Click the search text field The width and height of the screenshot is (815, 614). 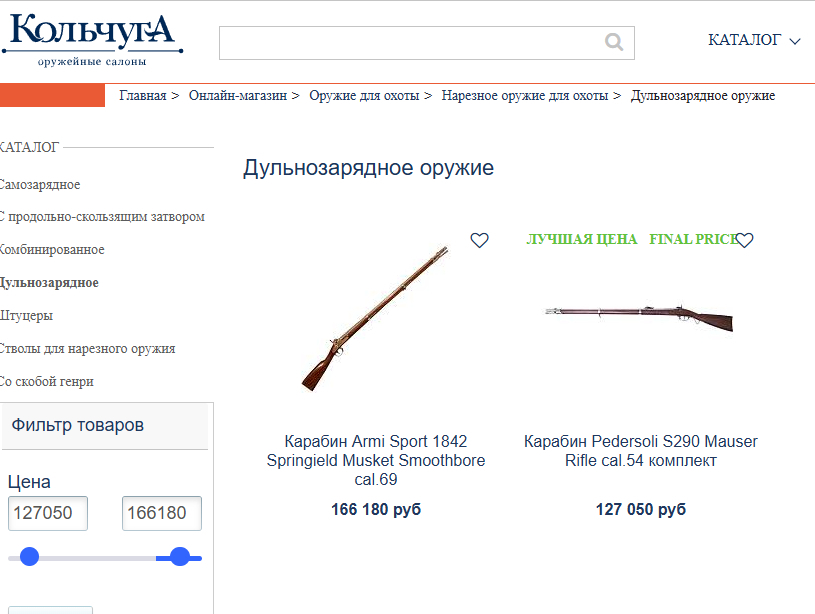[x=426, y=43]
